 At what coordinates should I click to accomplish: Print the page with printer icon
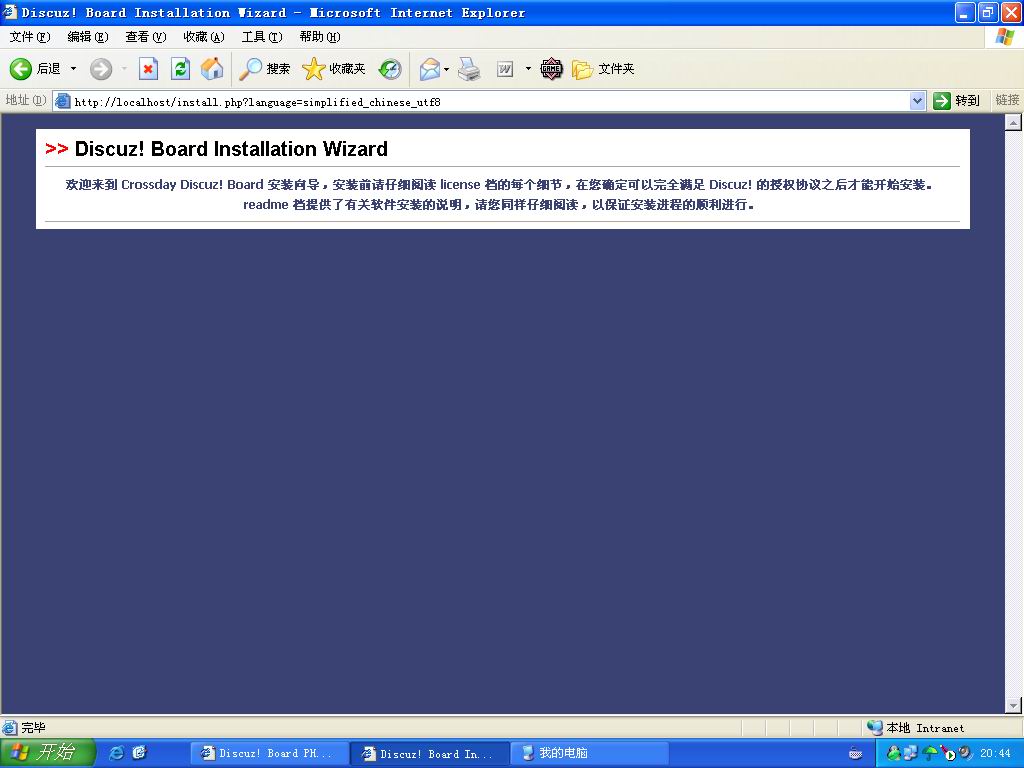click(x=469, y=69)
